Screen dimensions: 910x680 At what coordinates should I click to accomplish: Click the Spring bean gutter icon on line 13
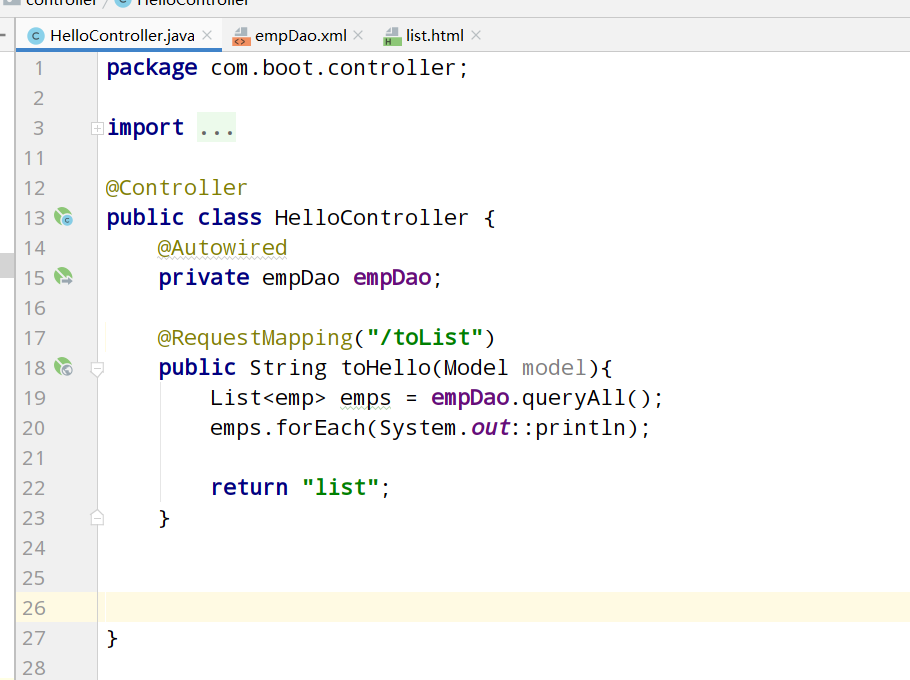pyautogui.click(x=64, y=217)
